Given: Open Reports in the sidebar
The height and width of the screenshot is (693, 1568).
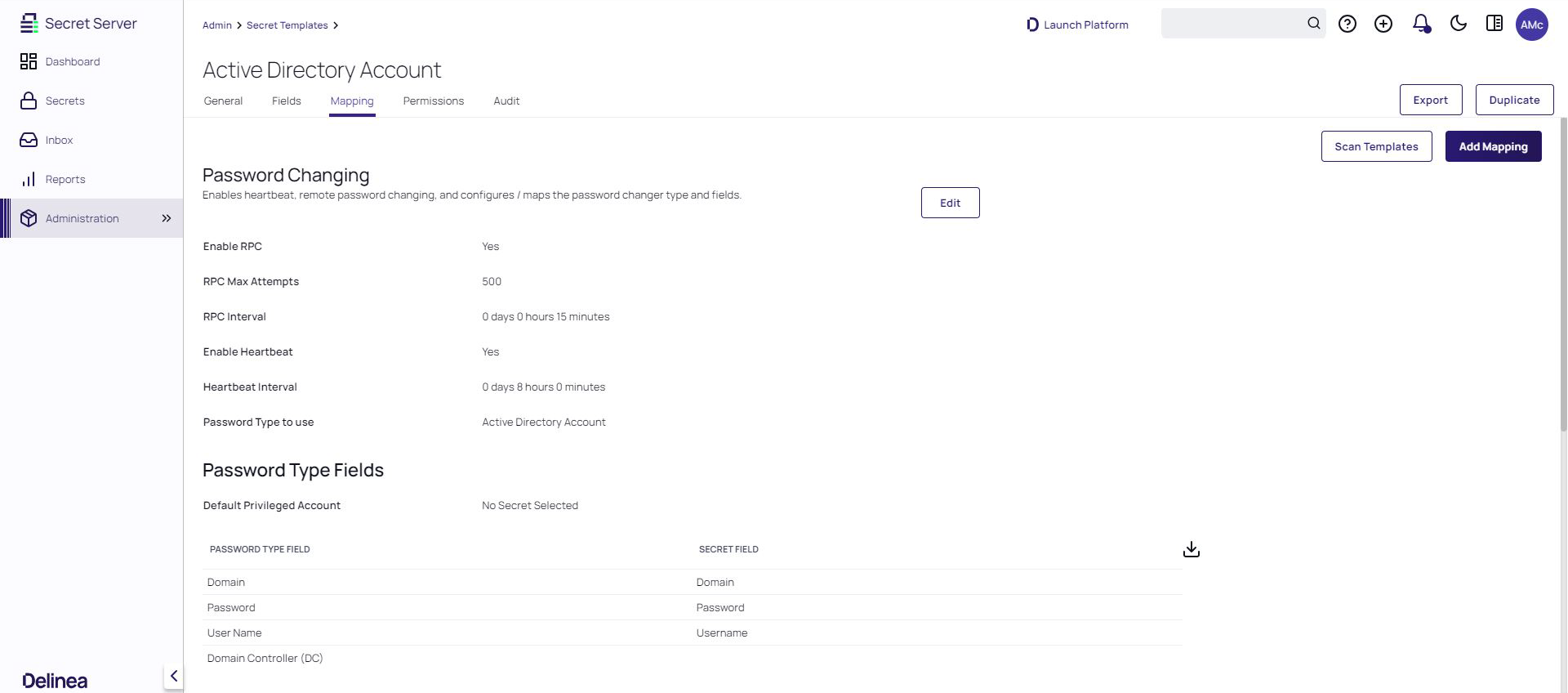Looking at the screenshot, I should 65,179.
